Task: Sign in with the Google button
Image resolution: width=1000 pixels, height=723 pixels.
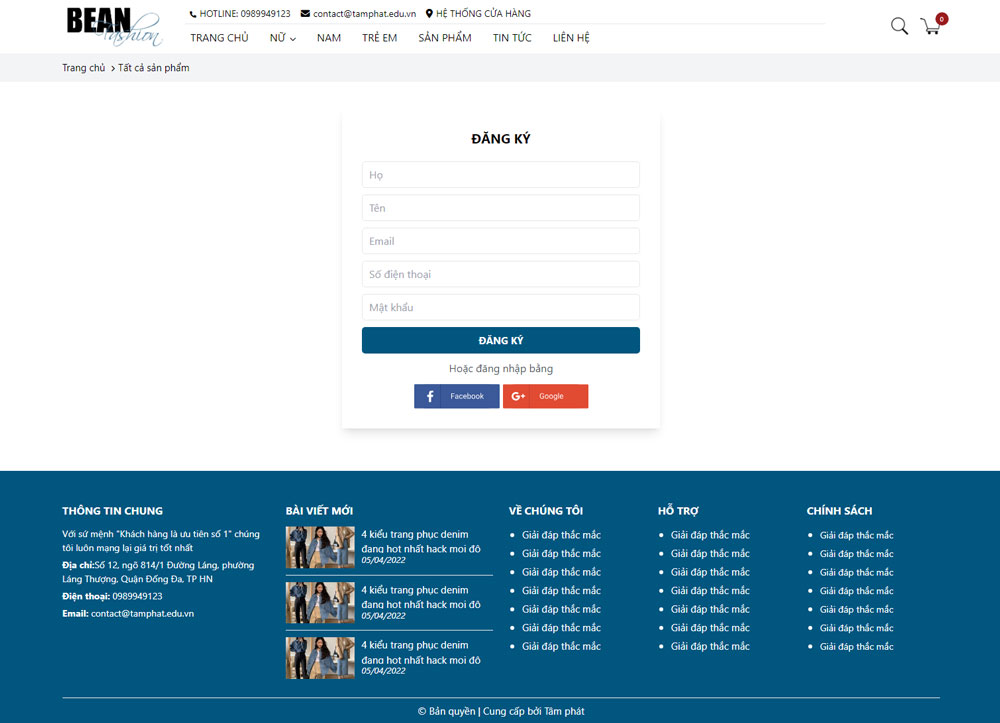Action: click(545, 396)
